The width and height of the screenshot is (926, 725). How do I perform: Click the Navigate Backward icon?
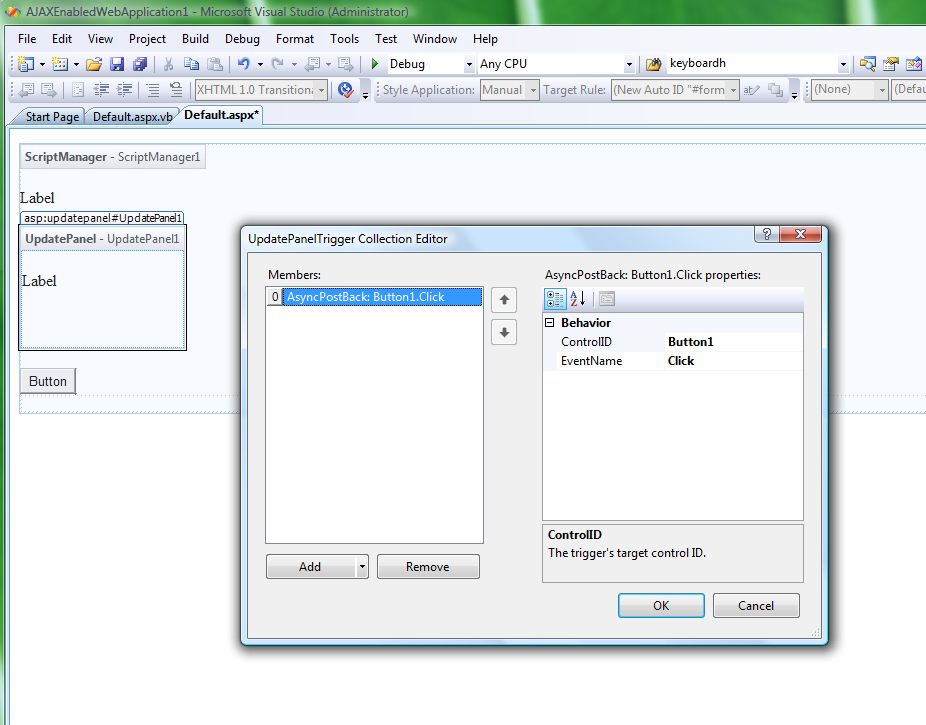click(312, 64)
